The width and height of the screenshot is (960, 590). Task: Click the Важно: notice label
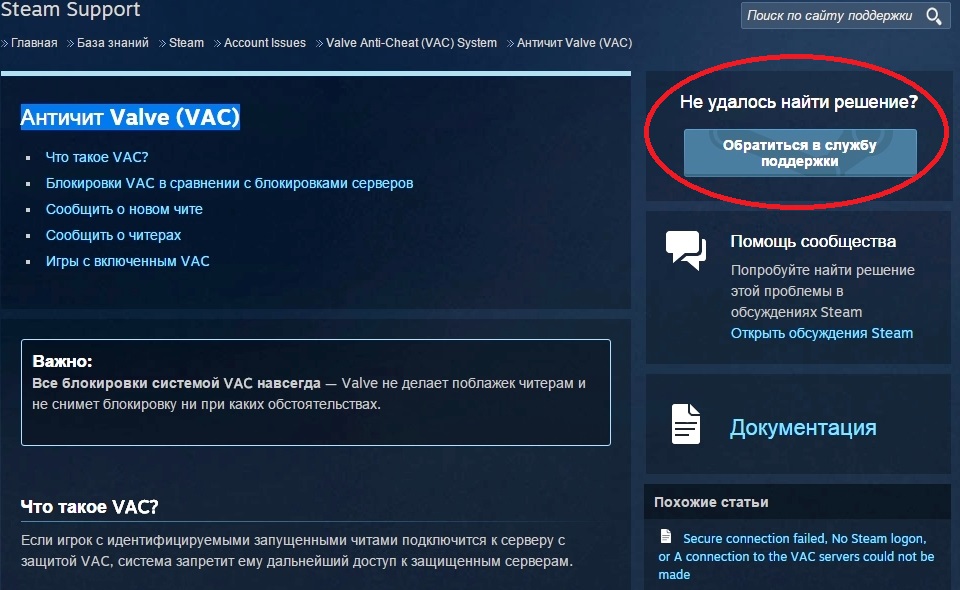[62, 361]
